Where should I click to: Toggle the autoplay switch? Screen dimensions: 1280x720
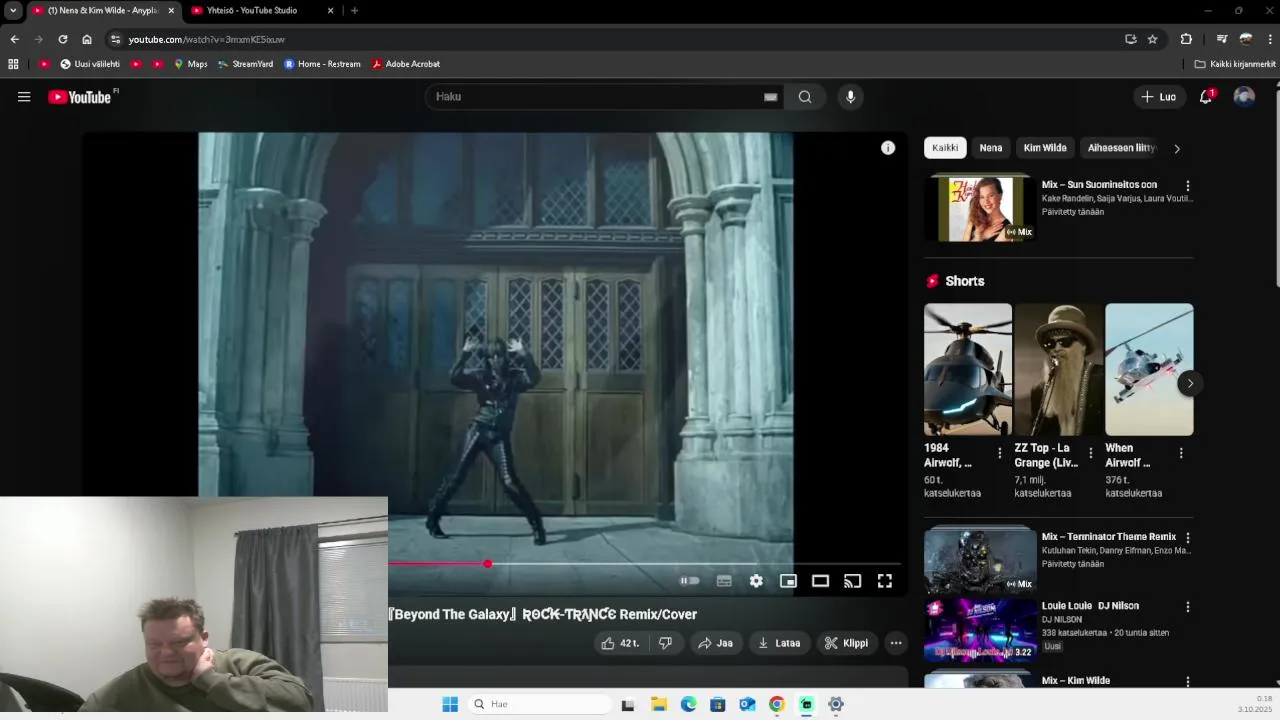[x=689, y=581]
